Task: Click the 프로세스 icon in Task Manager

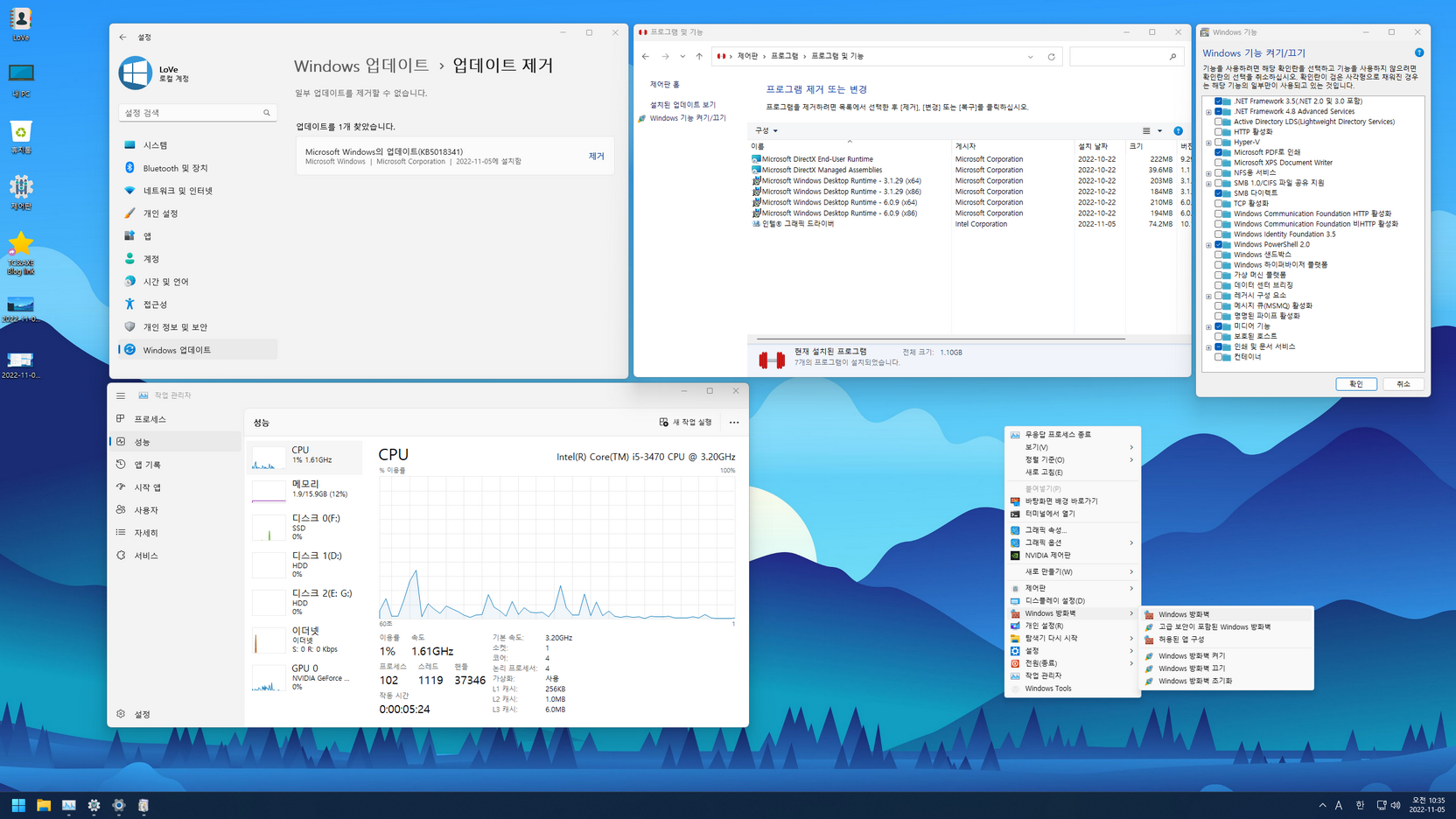Action: pyautogui.click(x=121, y=419)
